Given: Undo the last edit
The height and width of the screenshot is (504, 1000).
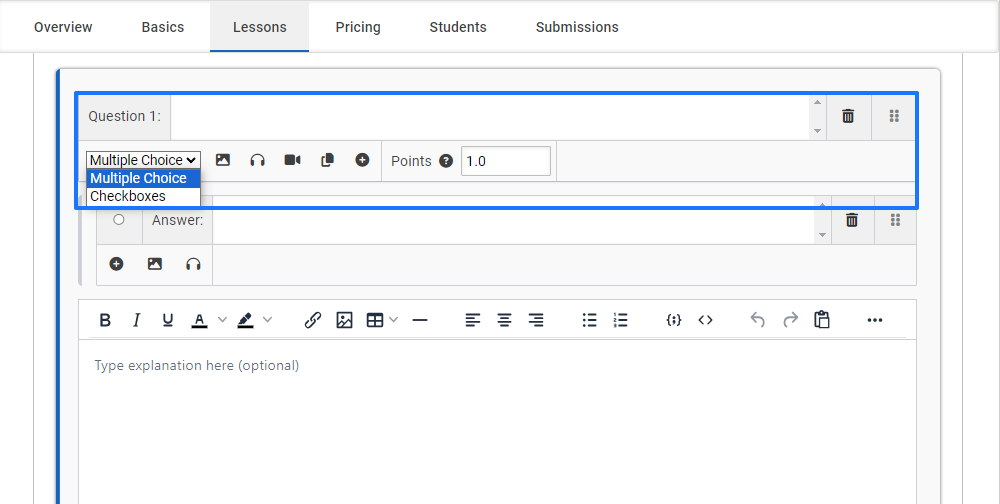Looking at the screenshot, I should pyautogui.click(x=758, y=320).
